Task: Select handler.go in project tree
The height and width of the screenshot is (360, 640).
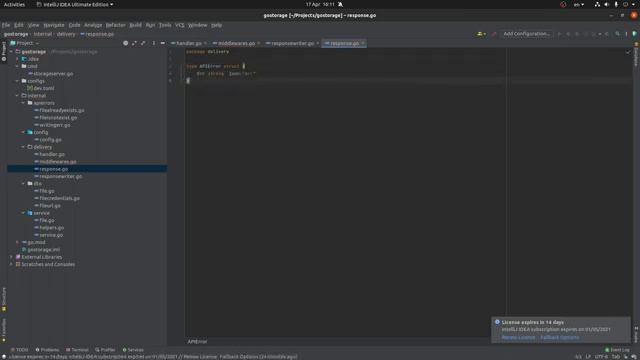Action: coord(49,154)
